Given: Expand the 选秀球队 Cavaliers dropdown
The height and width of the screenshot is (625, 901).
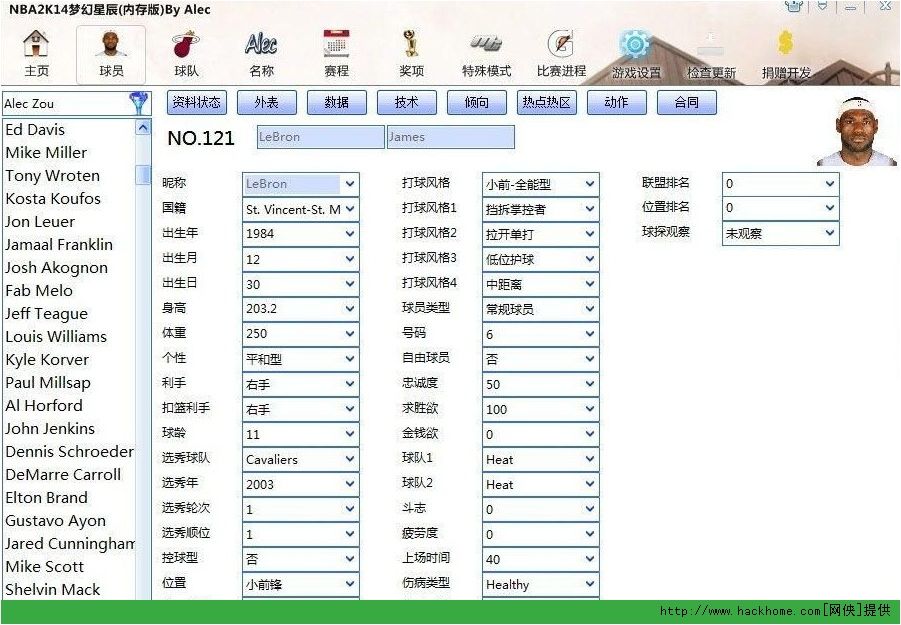Looking at the screenshot, I should click(349, 459).
